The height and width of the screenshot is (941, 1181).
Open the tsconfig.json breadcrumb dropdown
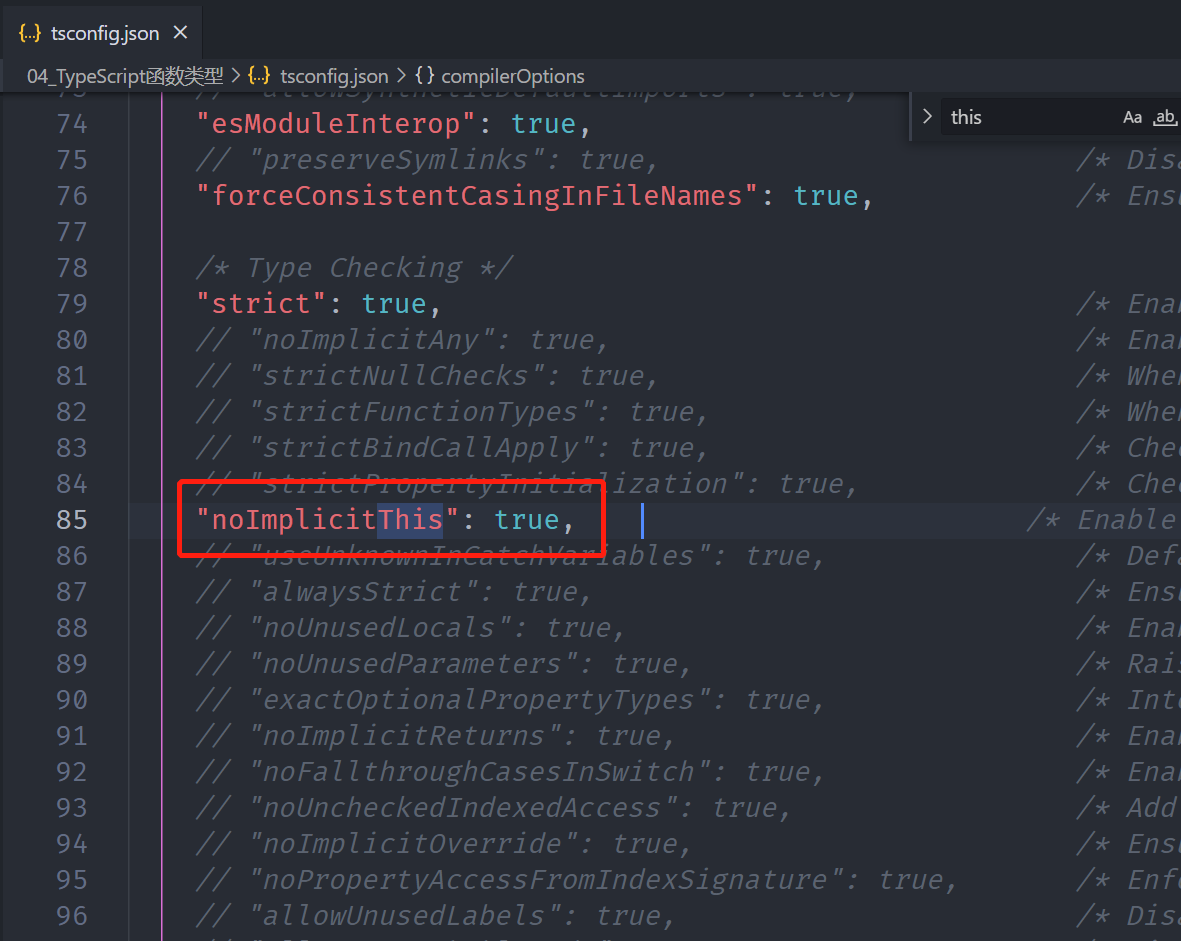(x=333, y=76)
